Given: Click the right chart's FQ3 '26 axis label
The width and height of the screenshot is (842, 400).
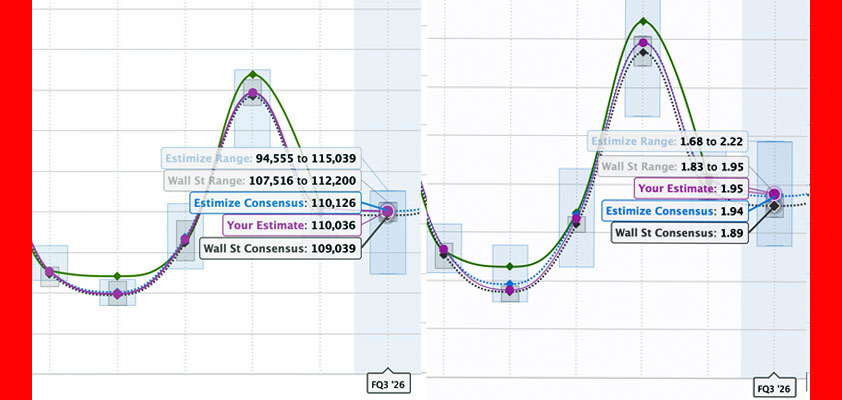Looking at the screenshot, I should click(x=774, y=388).
